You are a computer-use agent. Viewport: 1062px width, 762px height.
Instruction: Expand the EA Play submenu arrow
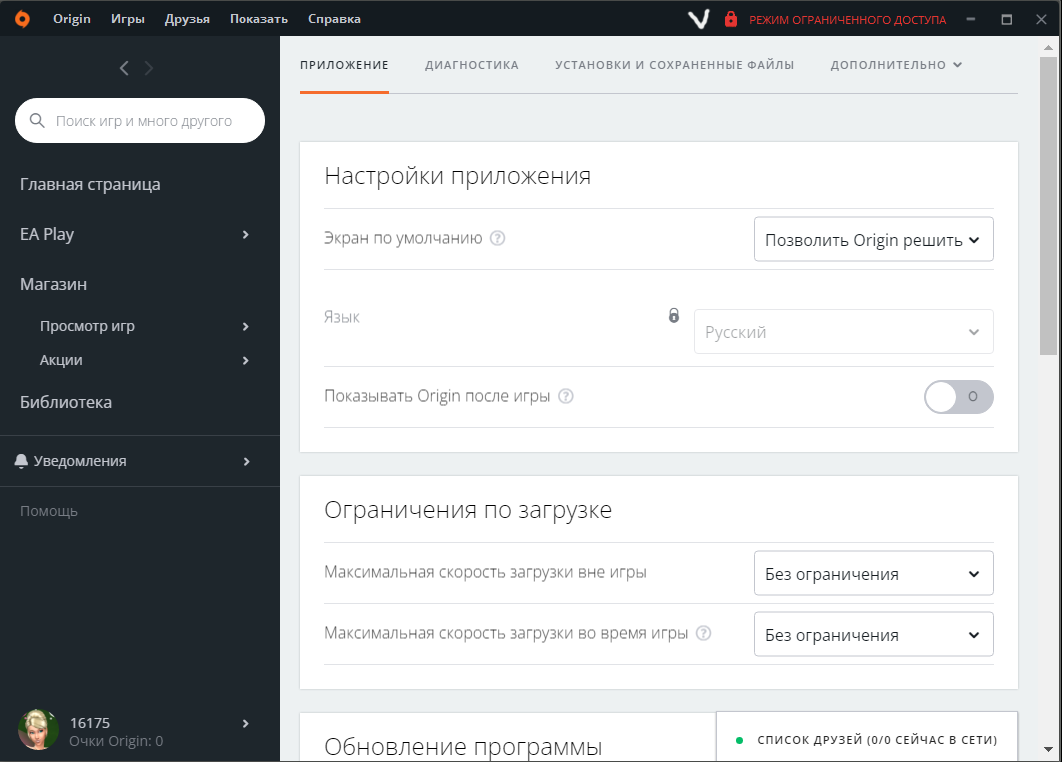coord(246,234)
